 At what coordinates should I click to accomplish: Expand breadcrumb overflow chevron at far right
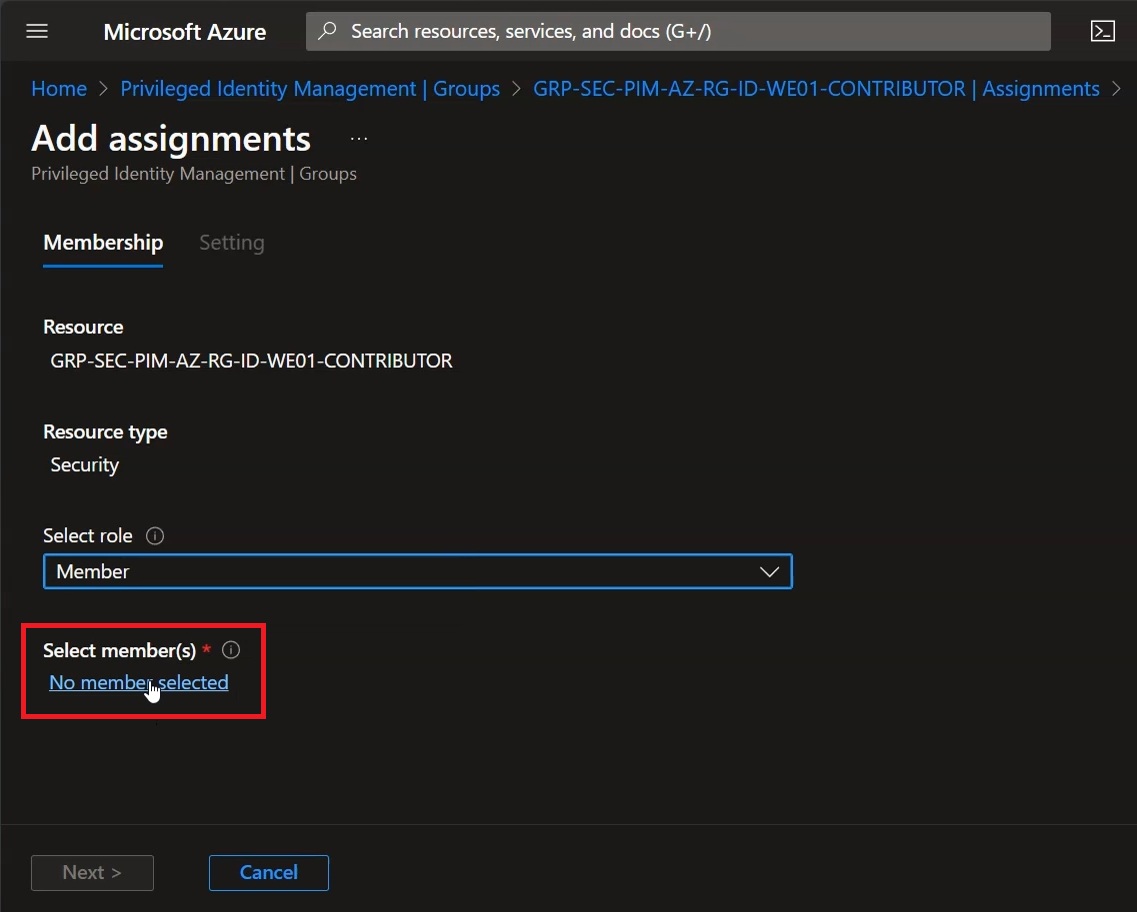pos(1117,88)
